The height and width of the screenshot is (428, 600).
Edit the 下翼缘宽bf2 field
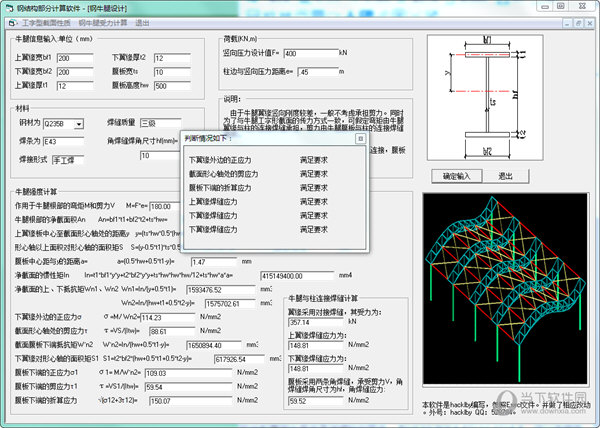[75, 72]
